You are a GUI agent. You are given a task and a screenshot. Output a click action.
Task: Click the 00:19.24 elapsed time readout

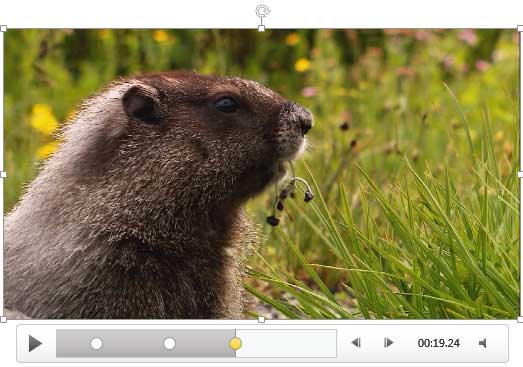tap(439, 343)
